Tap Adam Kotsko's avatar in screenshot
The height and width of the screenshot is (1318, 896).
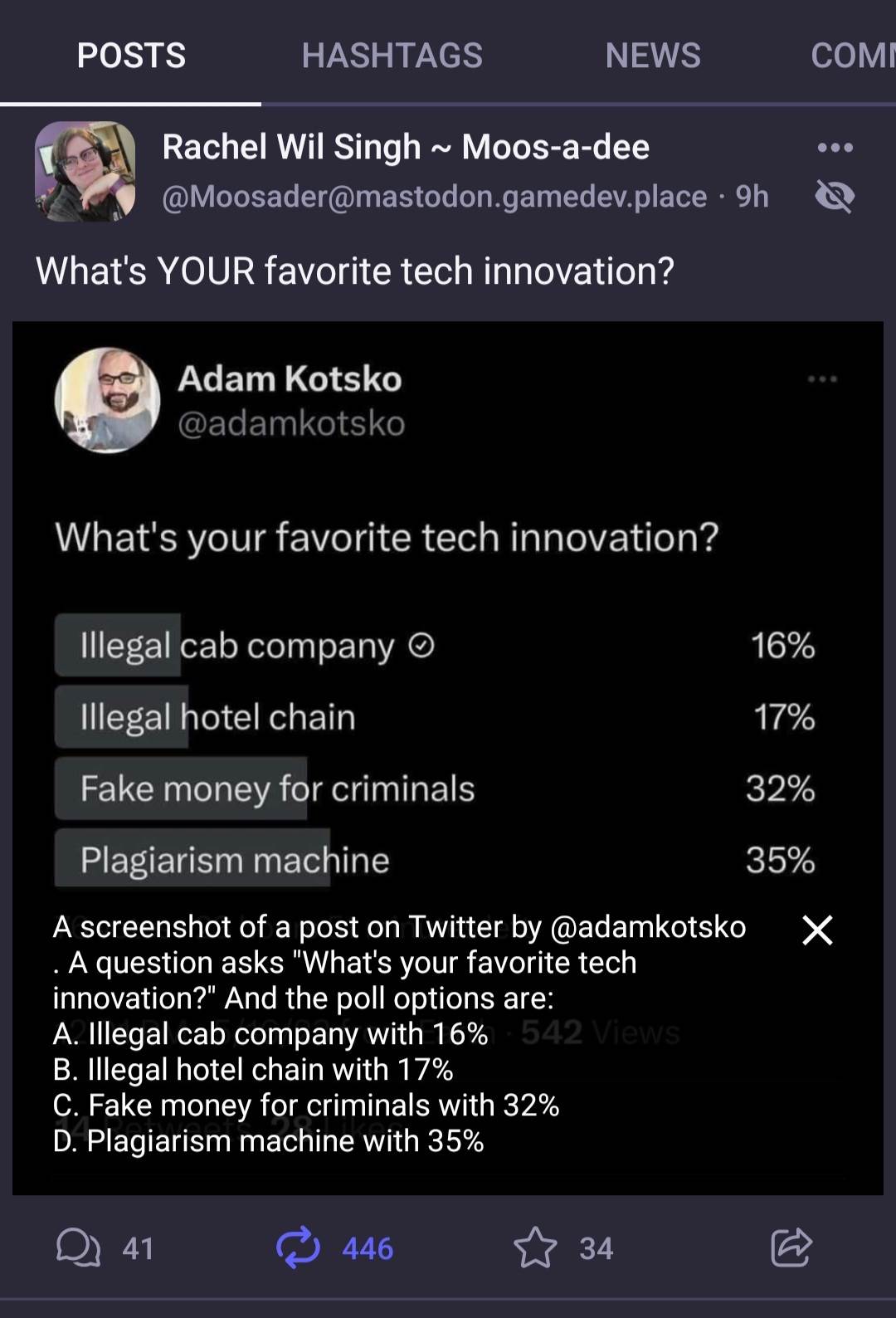(107, 400)
